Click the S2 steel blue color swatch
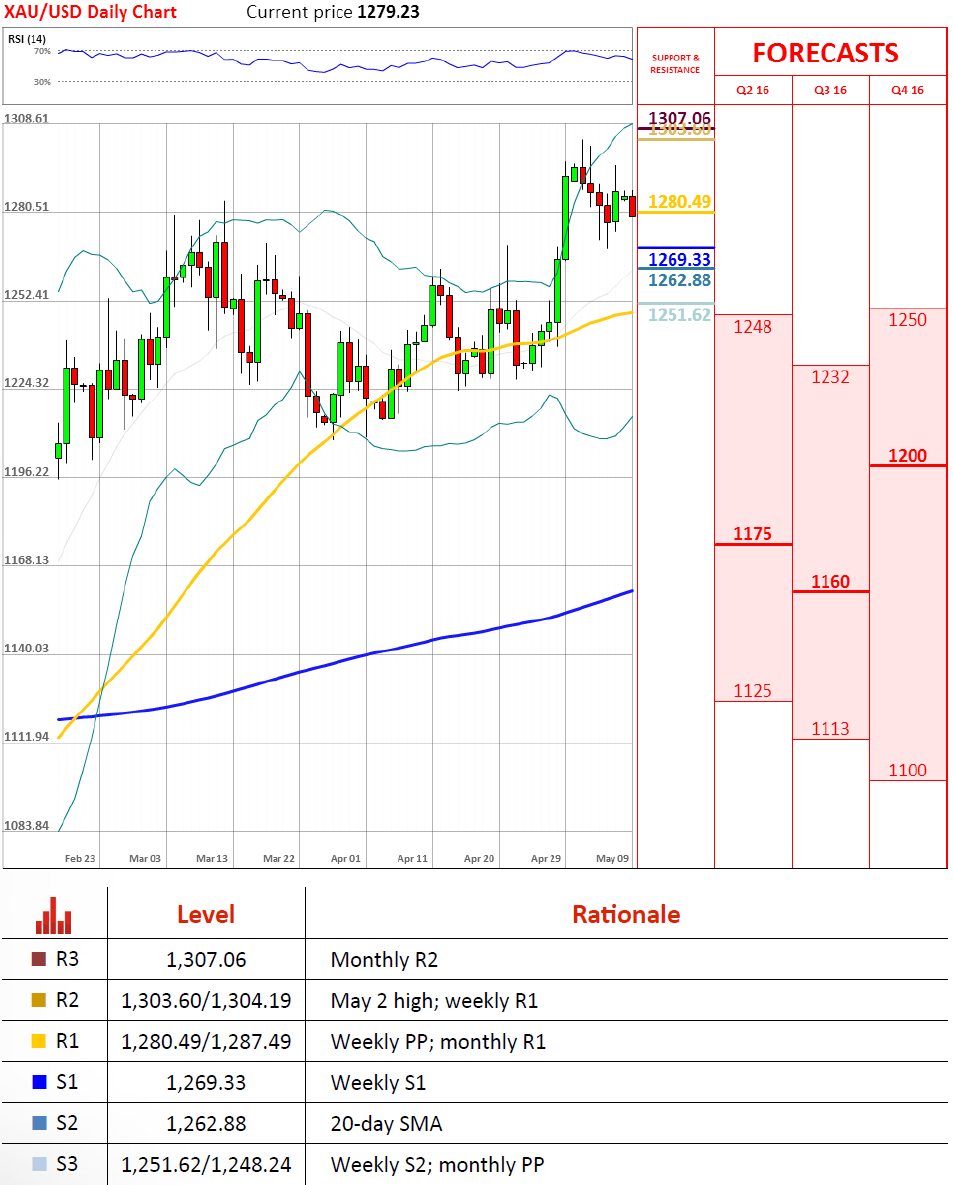The image size is (953, 1185). (x=39, y=1122)
